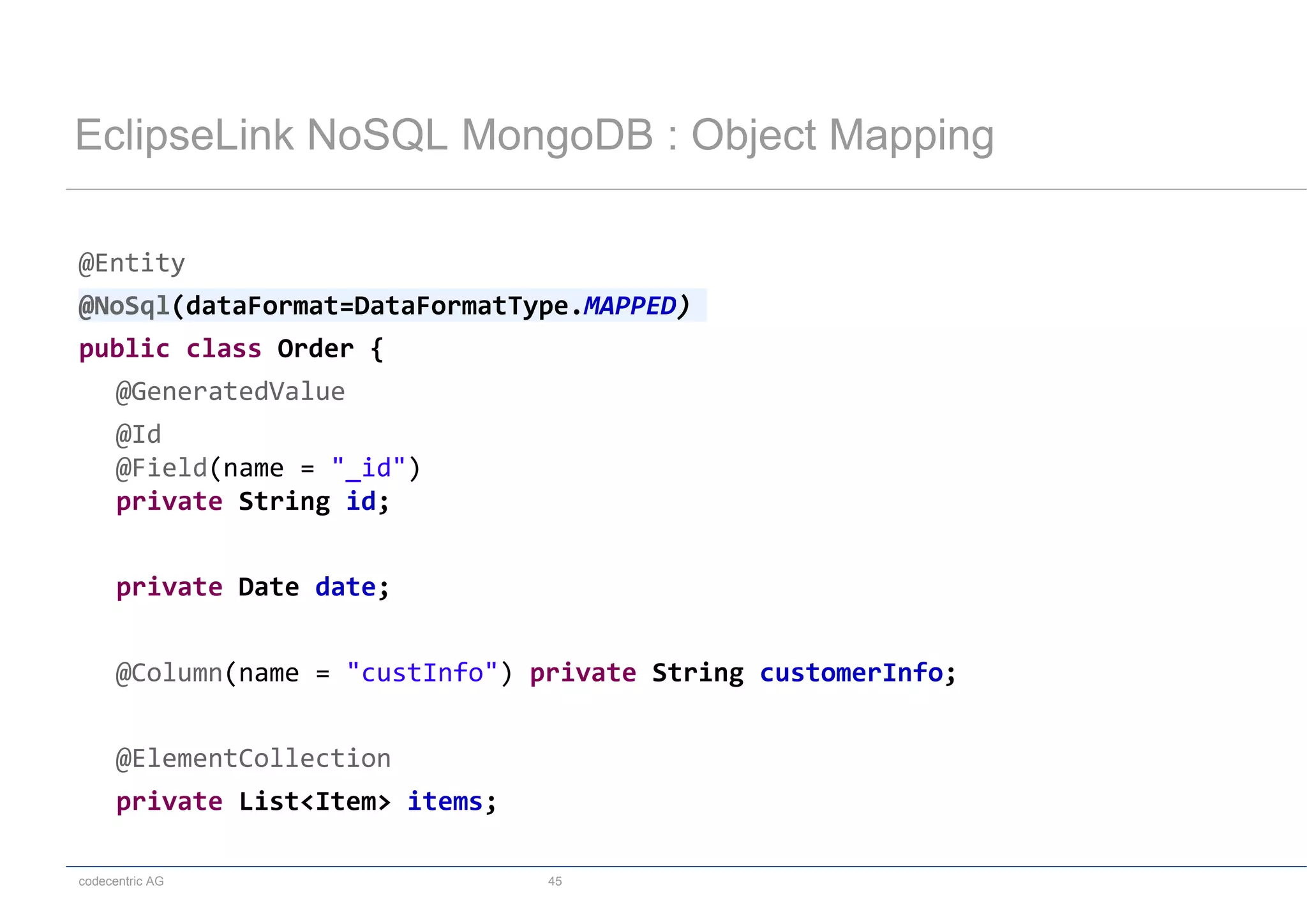Viewport: 1307px width, 924px height.
Task: Click the slide title 'EclipseLink NoSQL MongoDB : Object Mapping'
Action: point(534,136)
